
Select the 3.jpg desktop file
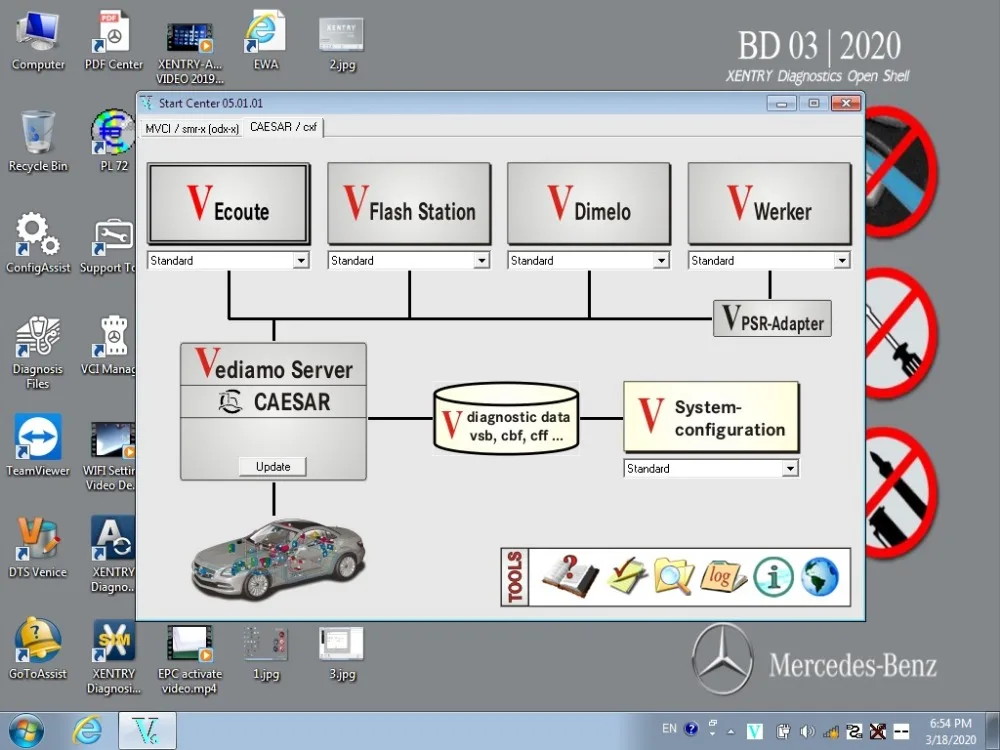pos(342,653)
